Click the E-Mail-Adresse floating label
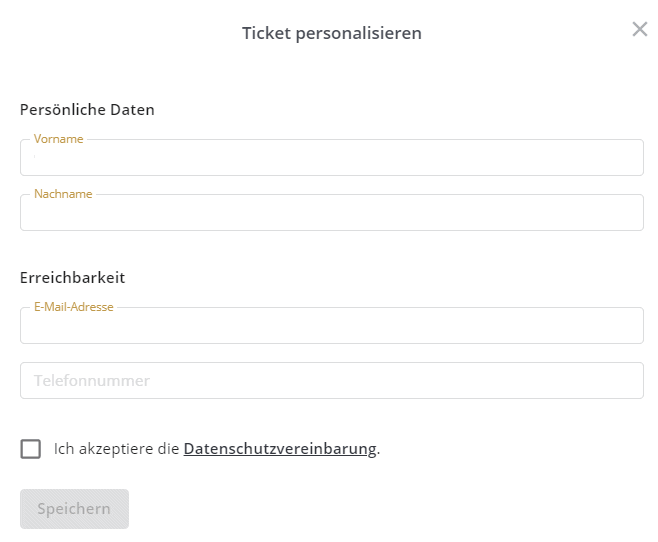658x542 pixels. 74,307
